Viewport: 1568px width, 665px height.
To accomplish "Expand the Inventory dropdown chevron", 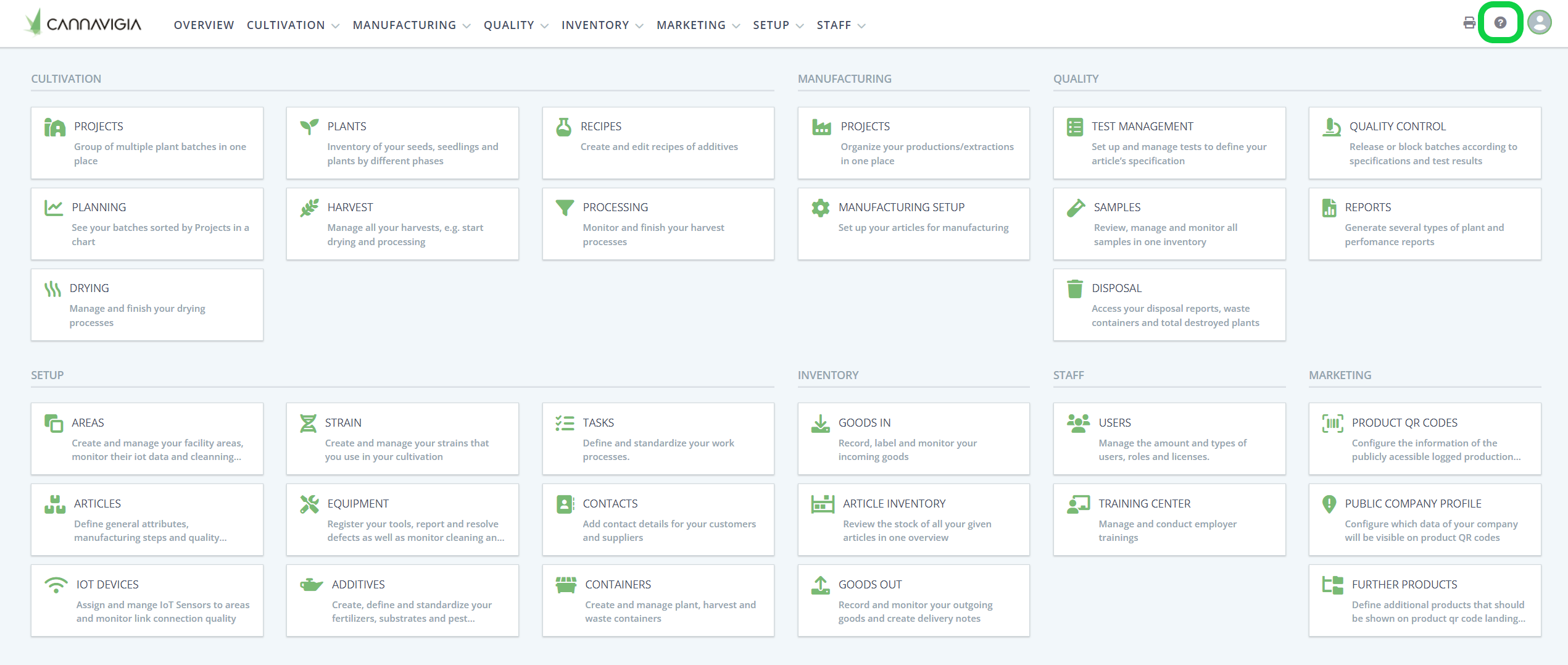I will pos(639,26).
